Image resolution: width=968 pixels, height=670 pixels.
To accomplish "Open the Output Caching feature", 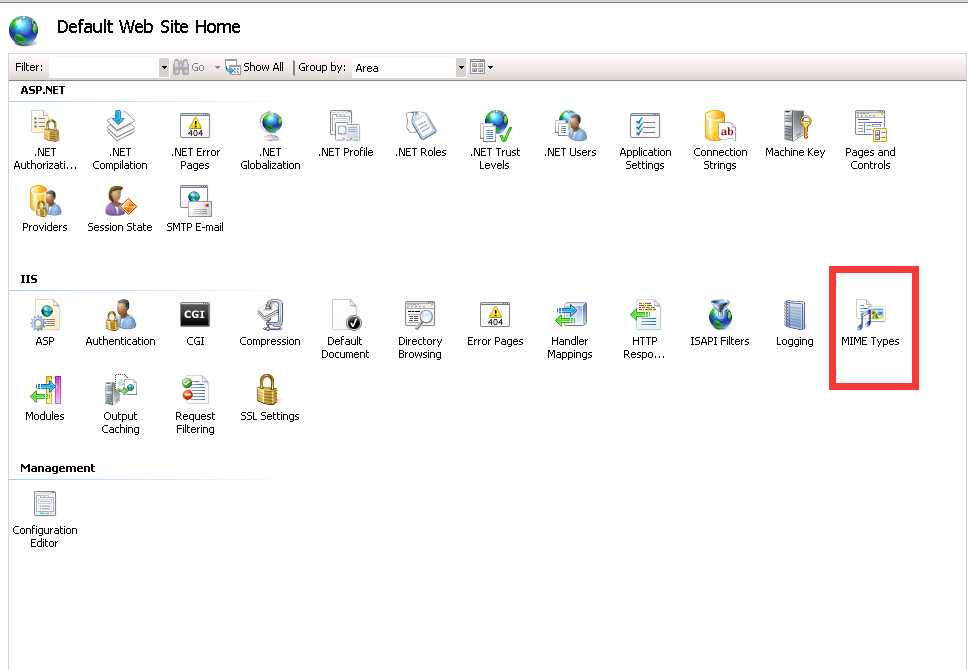I will pos(120,404).
